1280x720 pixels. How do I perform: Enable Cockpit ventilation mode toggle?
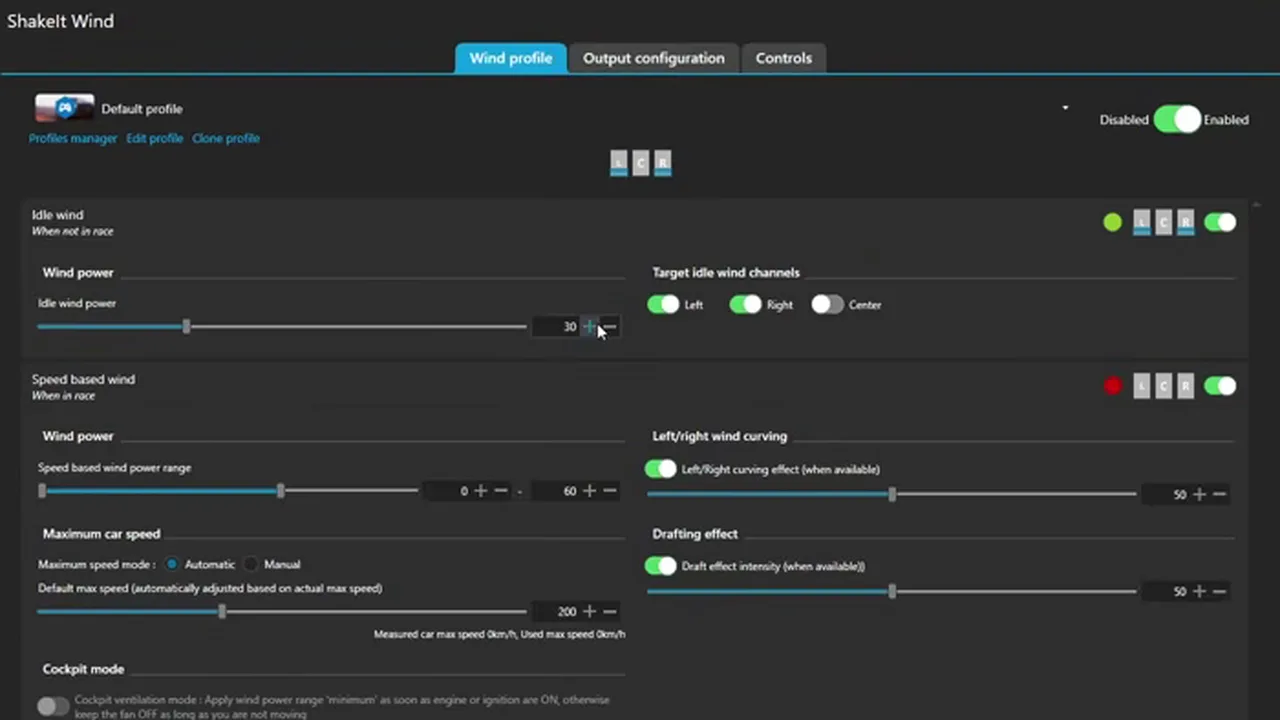coord(53,707)
